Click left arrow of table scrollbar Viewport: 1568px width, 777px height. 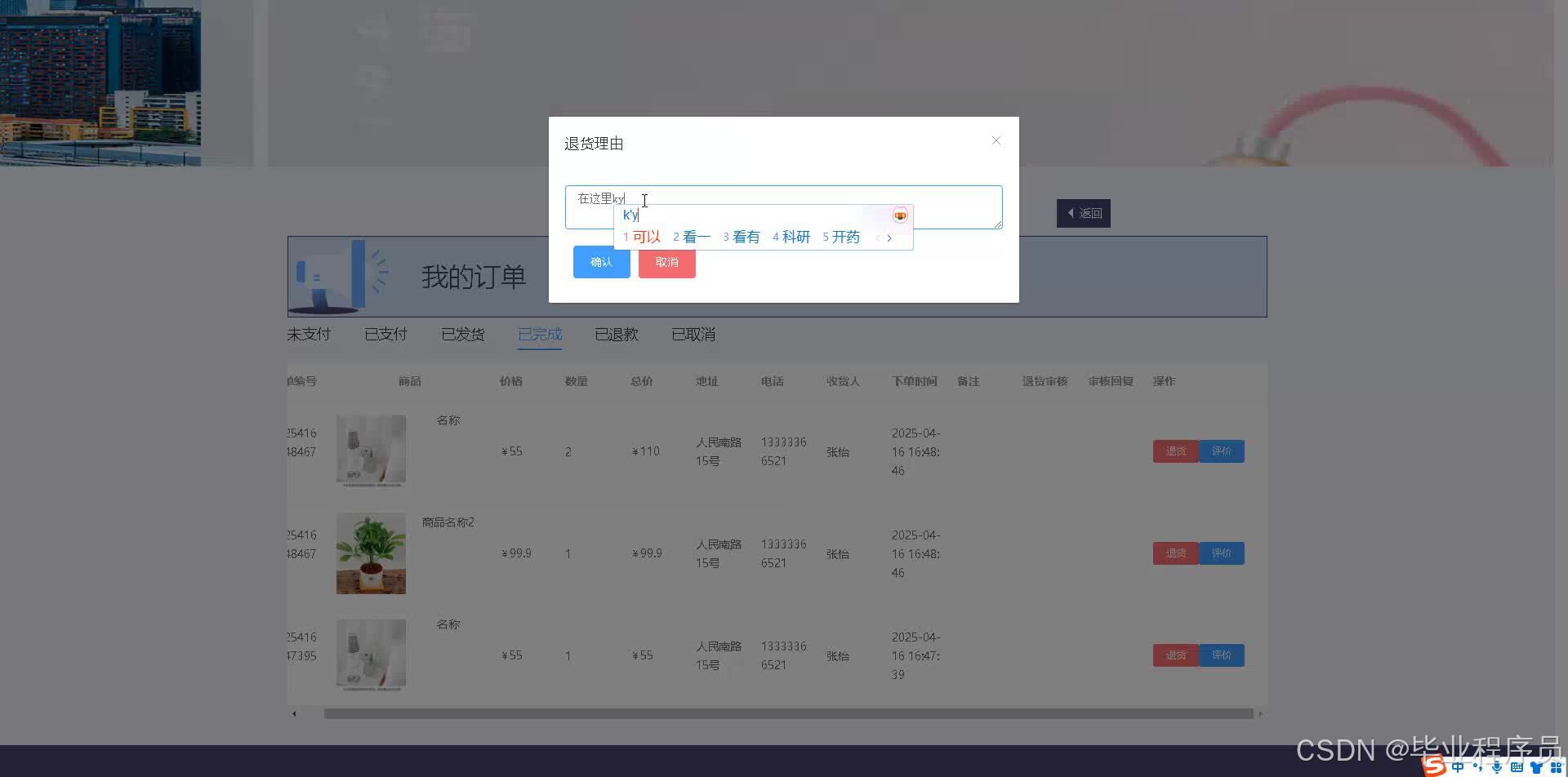(294, 713)
